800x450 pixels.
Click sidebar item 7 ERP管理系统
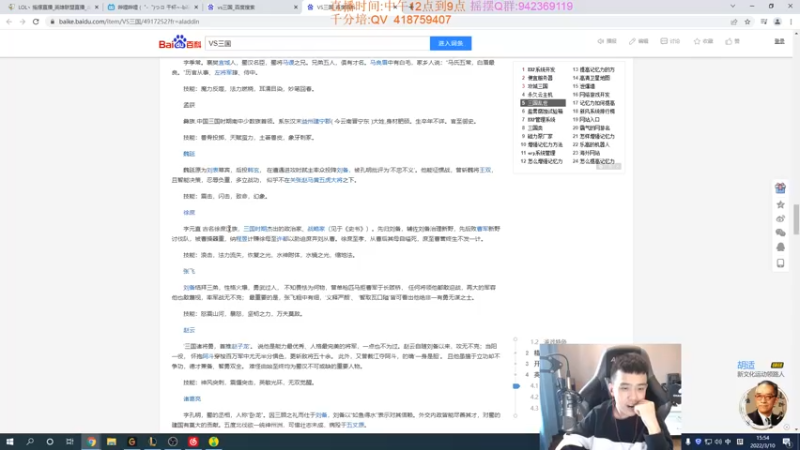point(538,119)
